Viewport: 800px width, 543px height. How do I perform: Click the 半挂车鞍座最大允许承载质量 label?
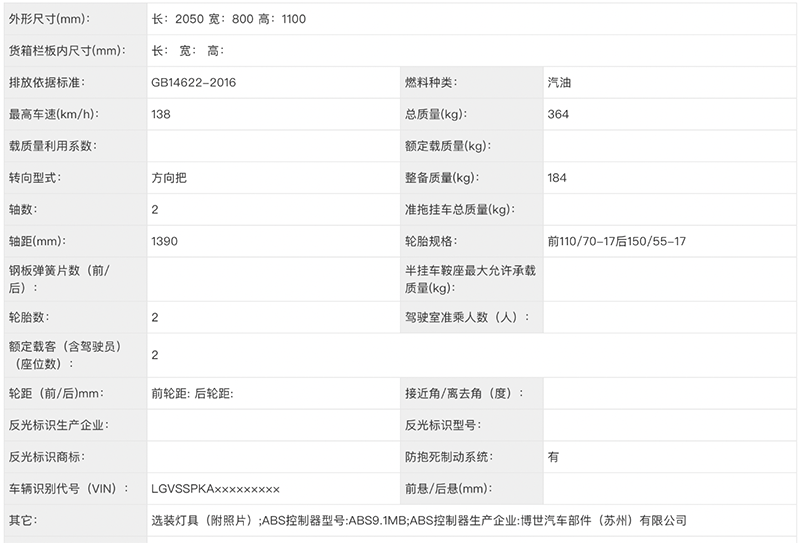470,279
